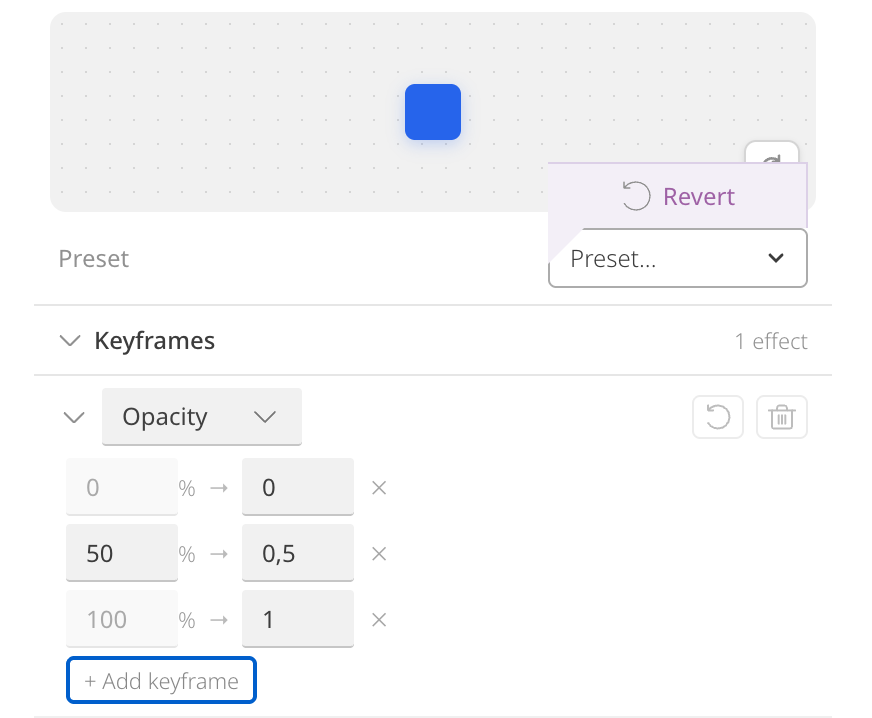Collapse the Opacity effect details
The image size is (872, 718).
(x=73, y=417)
